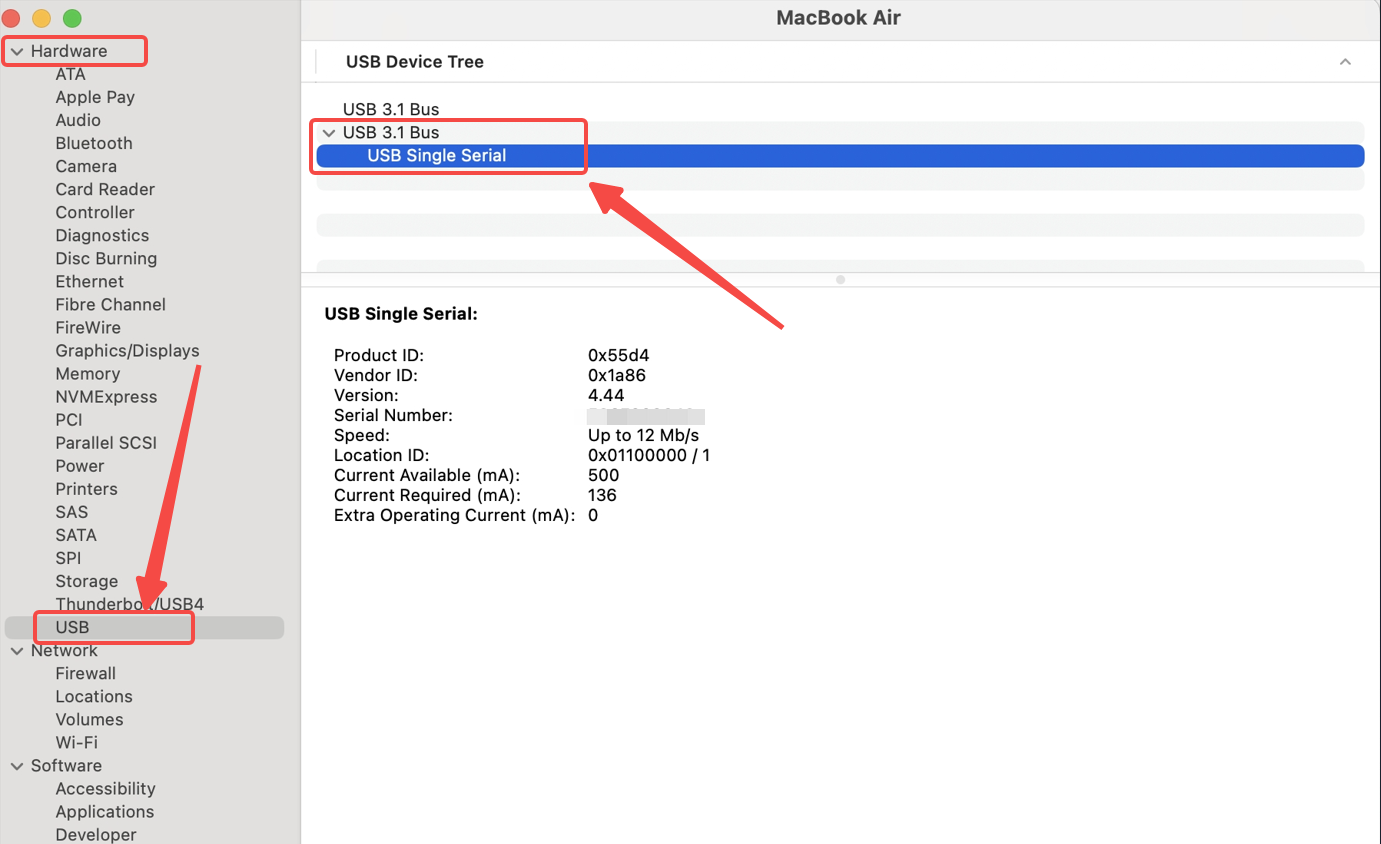Click the Location ID value 0x01100000 / 1
1381x844 pixels.
(x=649, y=455)
